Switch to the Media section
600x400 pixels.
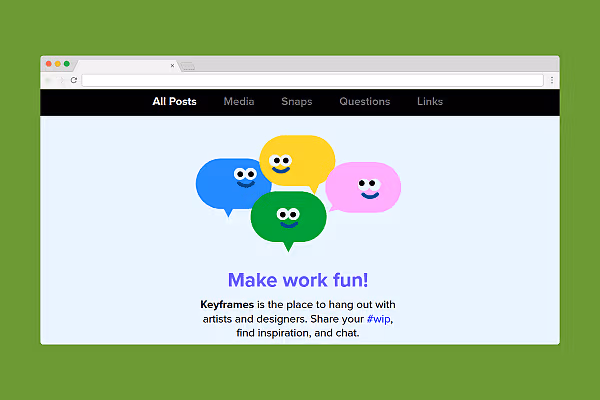pyautogui.click(x=239, y=101)
